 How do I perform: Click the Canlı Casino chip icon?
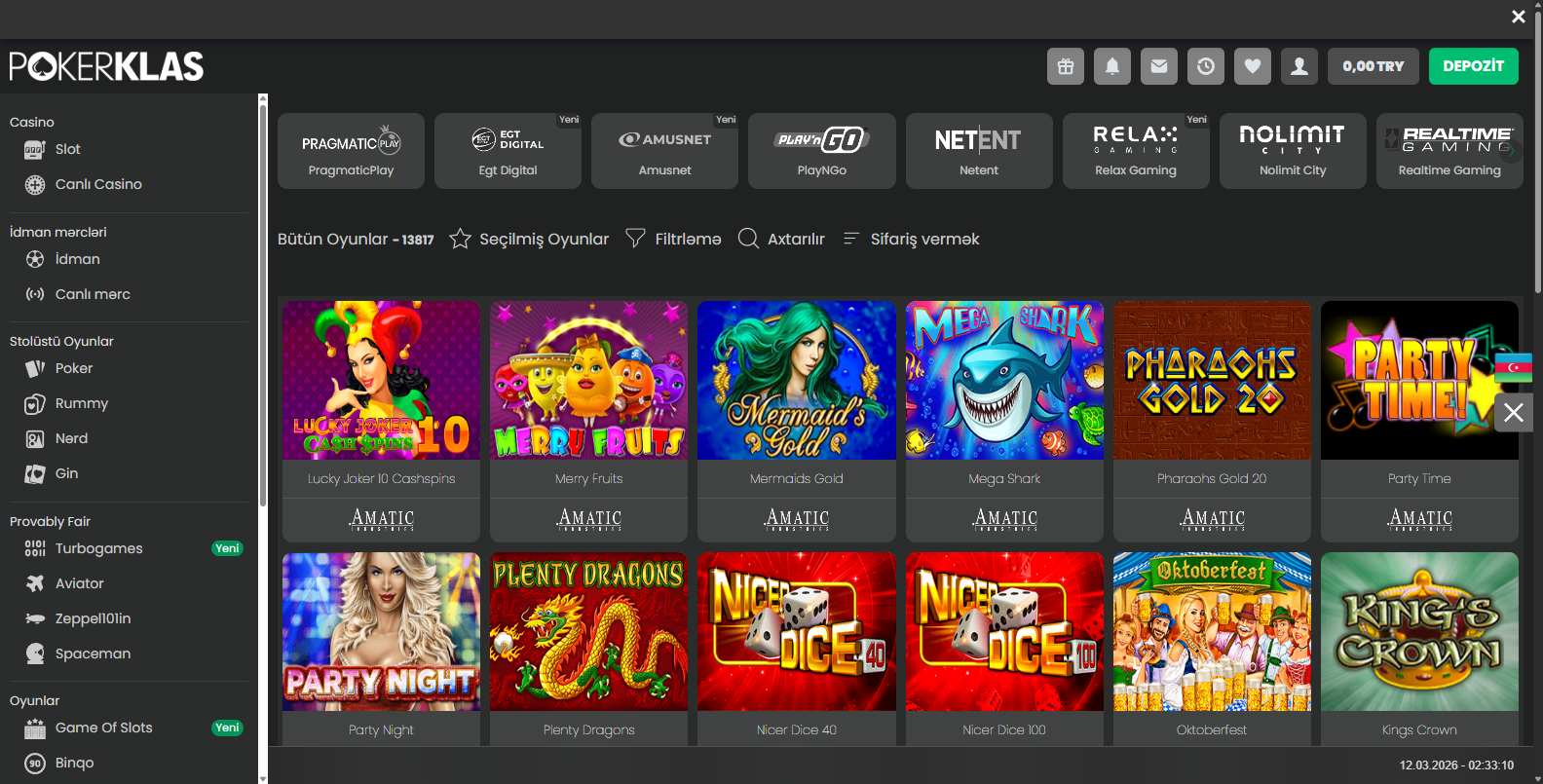35,185
